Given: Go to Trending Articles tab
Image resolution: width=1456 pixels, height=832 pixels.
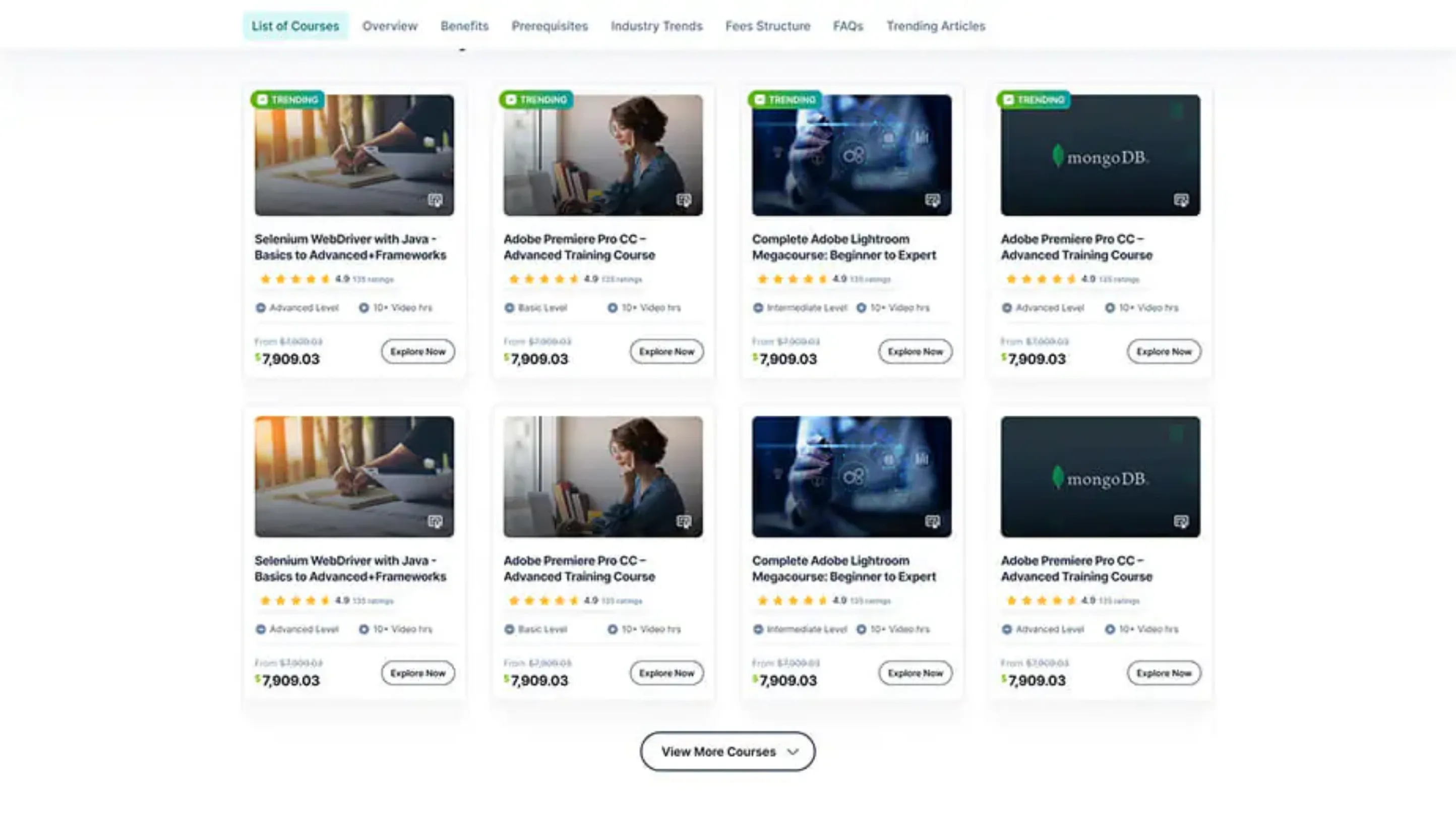Looking at the screenshot, I should click(x=935, y=26).
